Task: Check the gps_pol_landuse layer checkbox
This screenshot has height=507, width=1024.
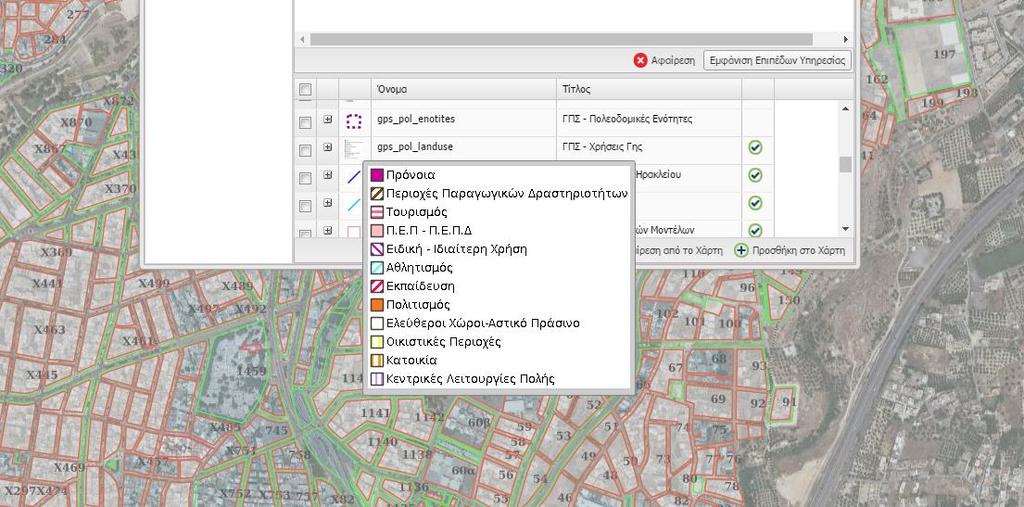Action: (x=305, y=150)
